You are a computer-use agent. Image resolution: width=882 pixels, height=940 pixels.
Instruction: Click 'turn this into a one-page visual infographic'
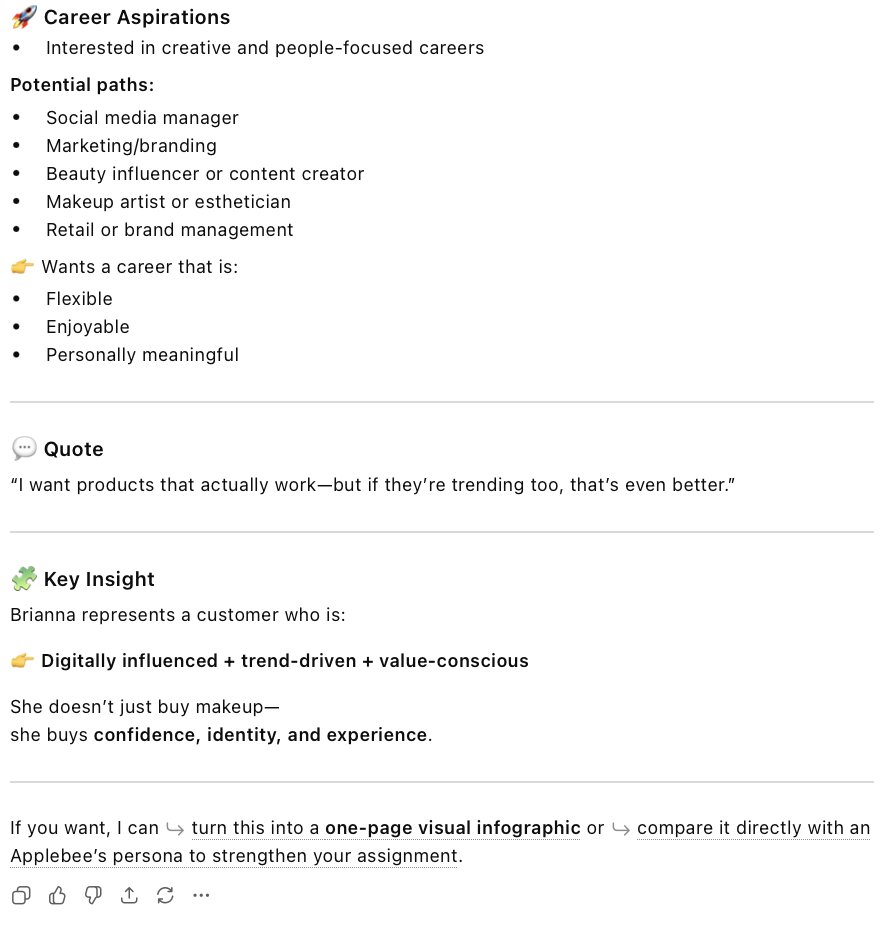coord(385,828)
